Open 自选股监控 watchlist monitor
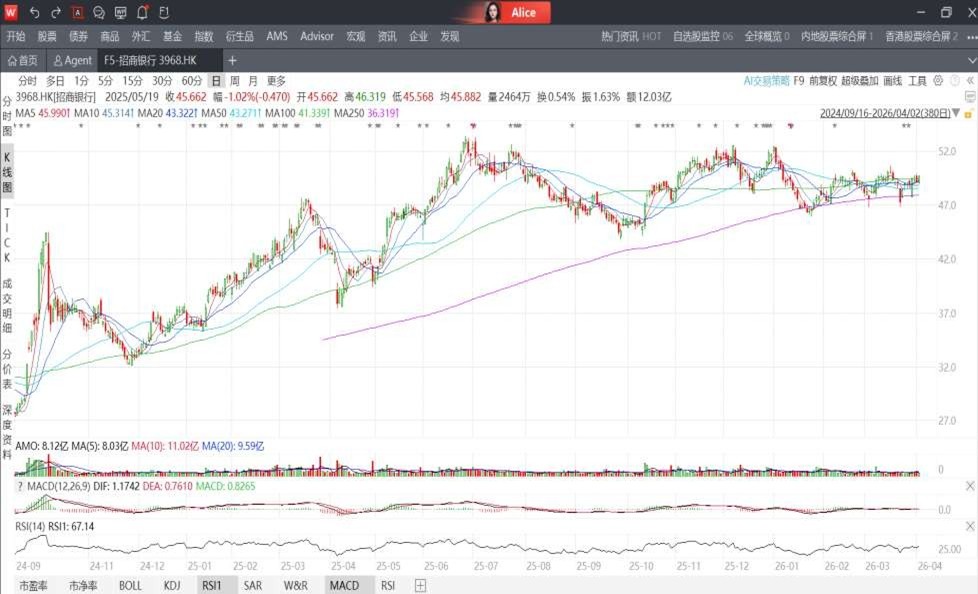This screenshot has width=978, height=594. click(x=702, y=36)
